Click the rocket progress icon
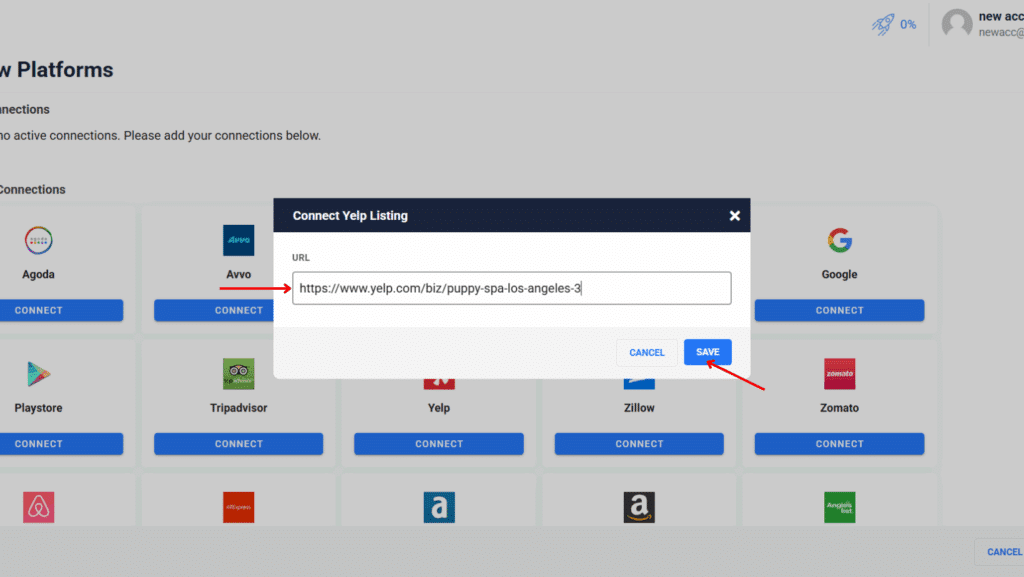Viewport: 1024px width, 577px height. pos(883,24)
